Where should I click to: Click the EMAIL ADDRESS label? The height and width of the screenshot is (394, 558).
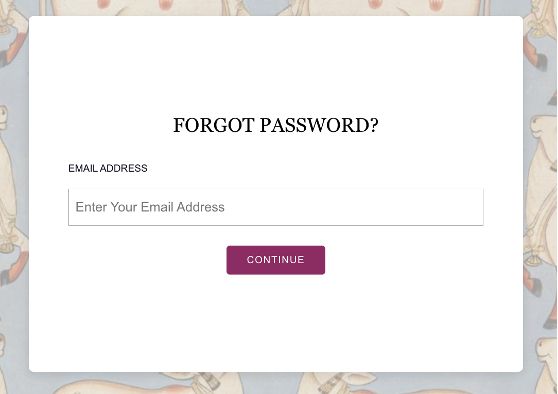108,168
